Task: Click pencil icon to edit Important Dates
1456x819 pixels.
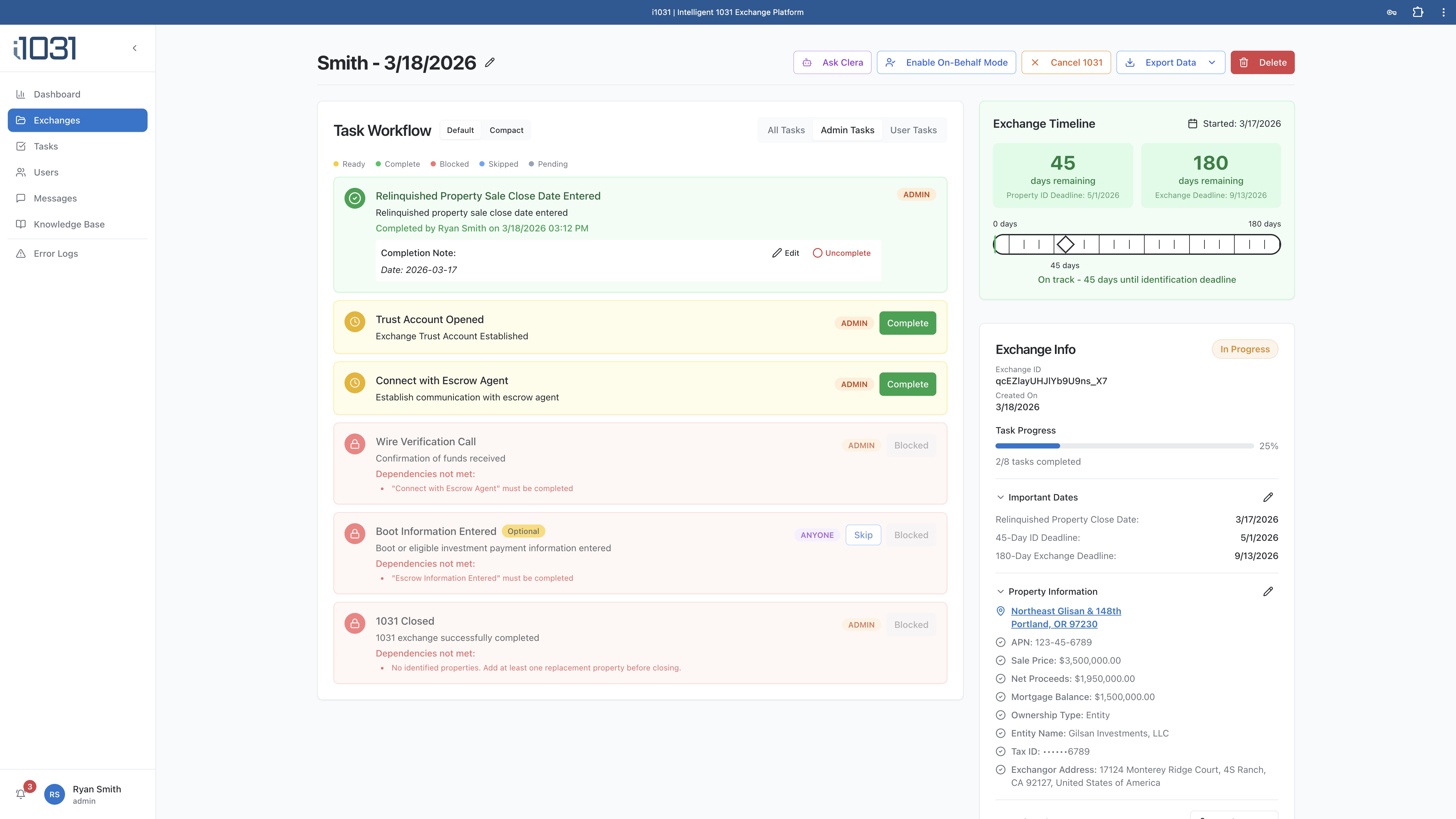Action: (1268, 497)
